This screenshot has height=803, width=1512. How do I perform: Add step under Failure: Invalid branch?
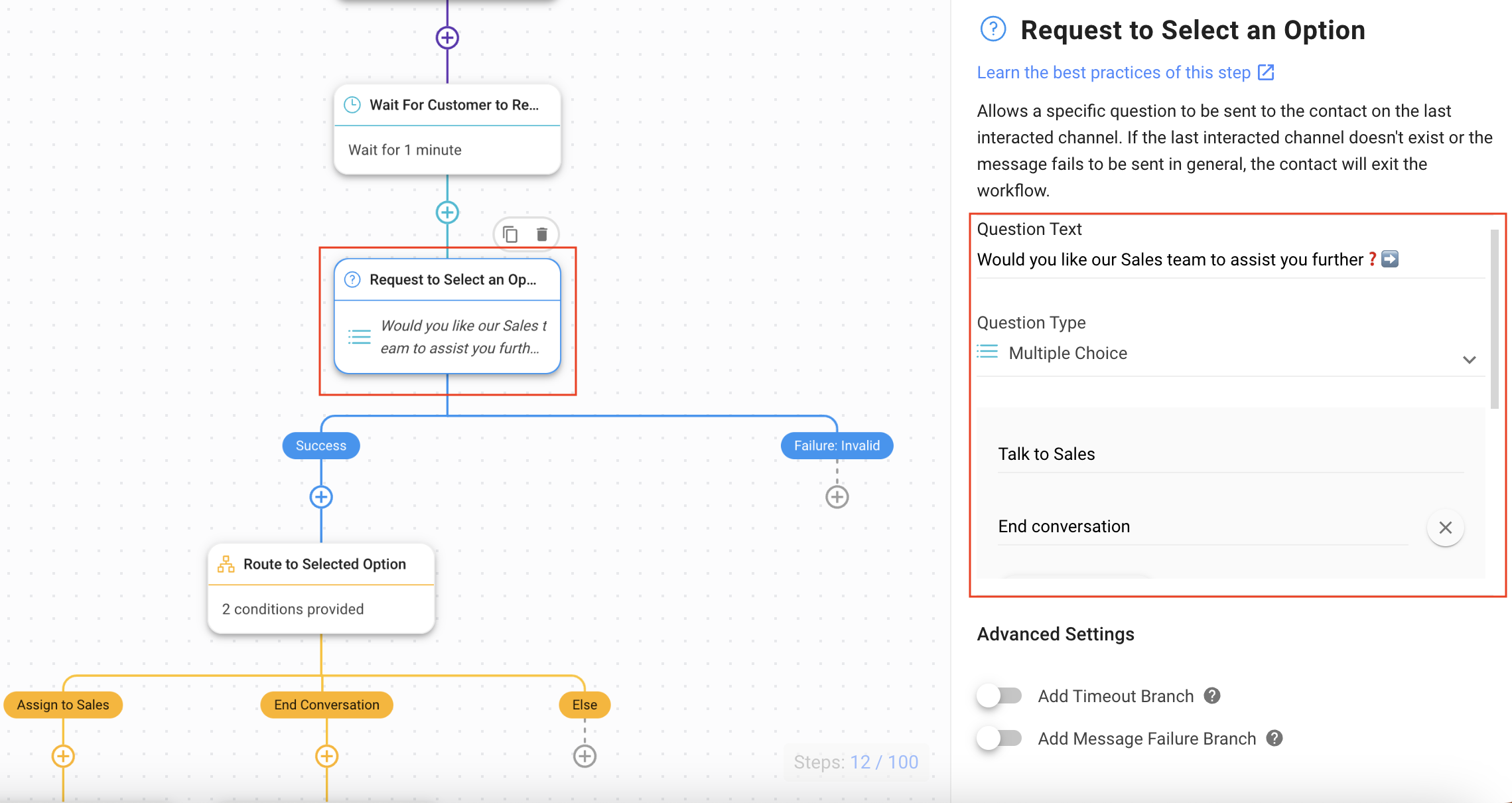(837, 496)
